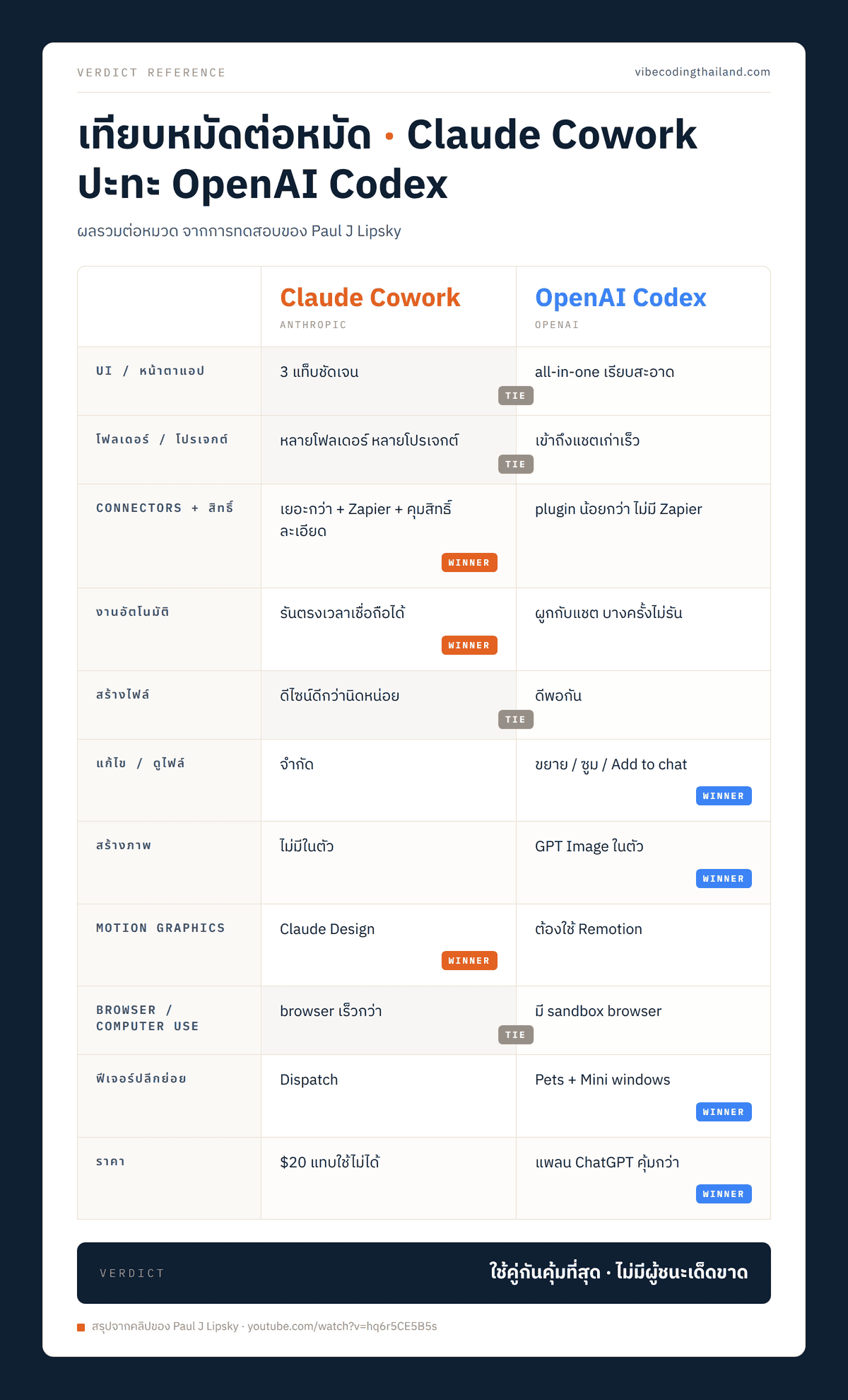The image size is (848, 1400).
Task: Click the WINNER badge in the MOTION GRAPHICS row
Action: pos(469,961)
